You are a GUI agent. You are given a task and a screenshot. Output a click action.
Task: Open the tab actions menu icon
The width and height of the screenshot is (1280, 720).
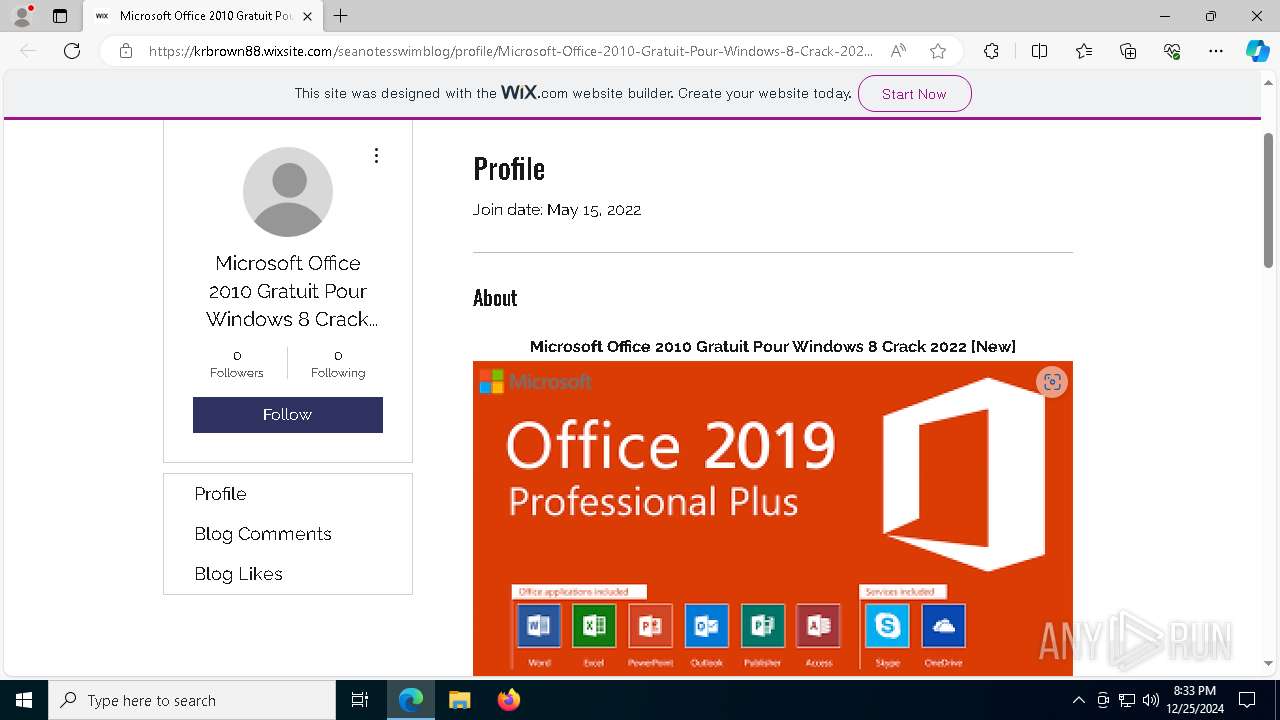pos(60,16)
